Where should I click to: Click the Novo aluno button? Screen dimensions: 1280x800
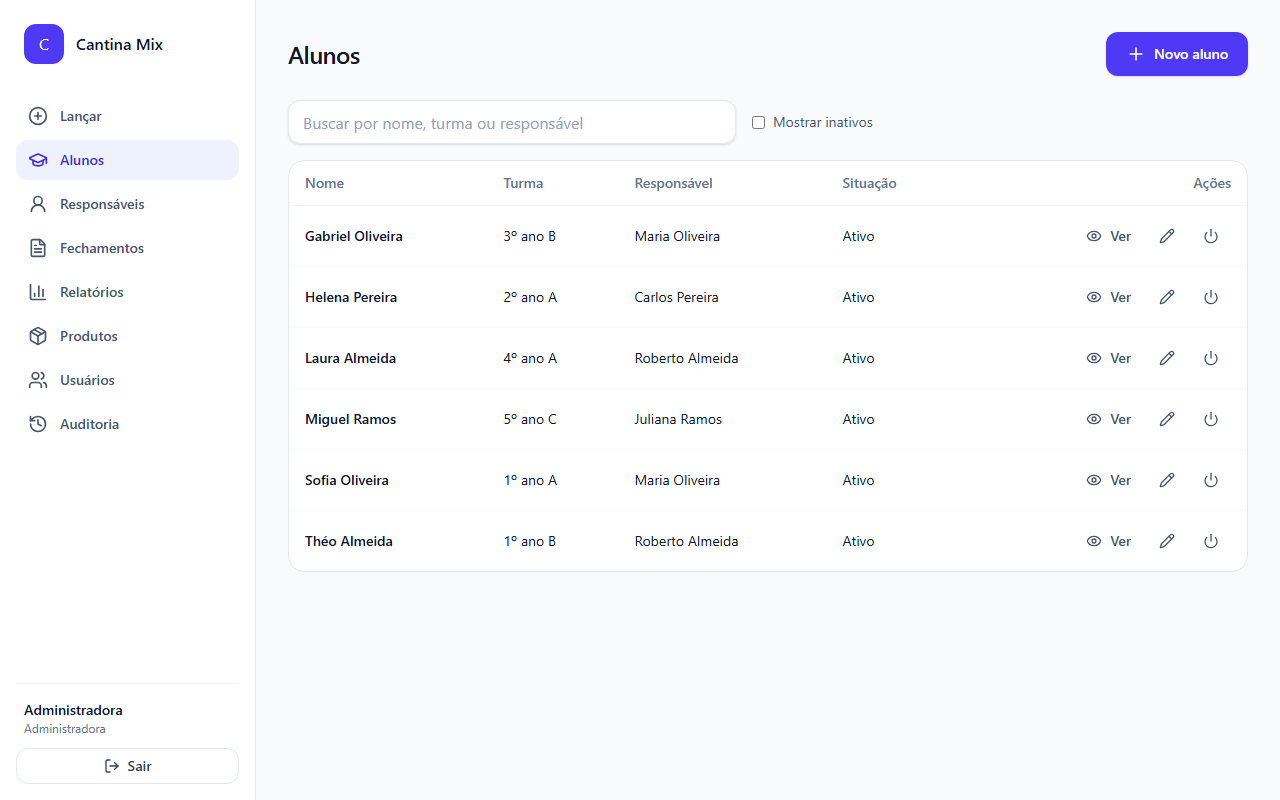(1176, 54)
